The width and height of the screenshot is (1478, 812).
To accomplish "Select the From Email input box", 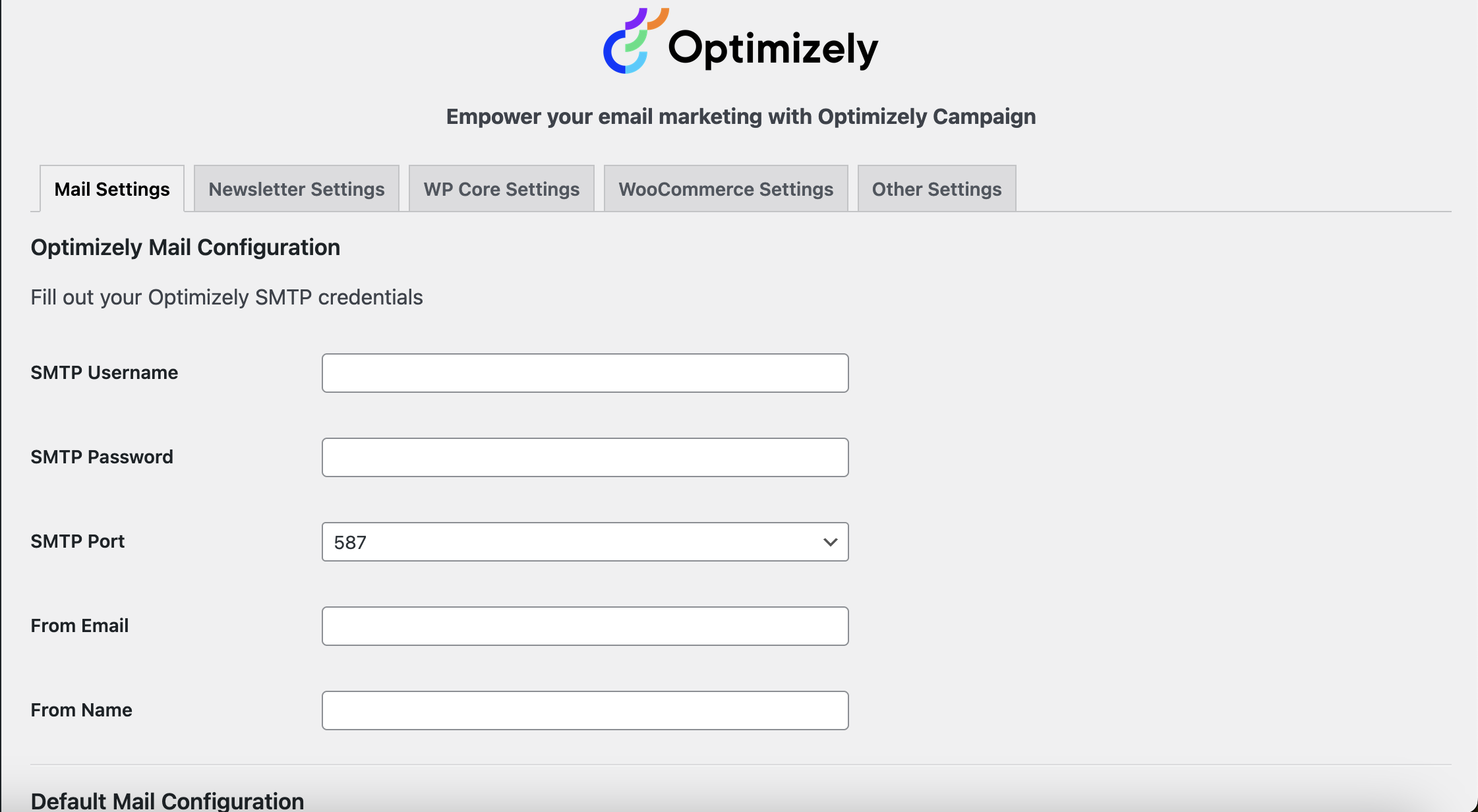I will 585,626.
